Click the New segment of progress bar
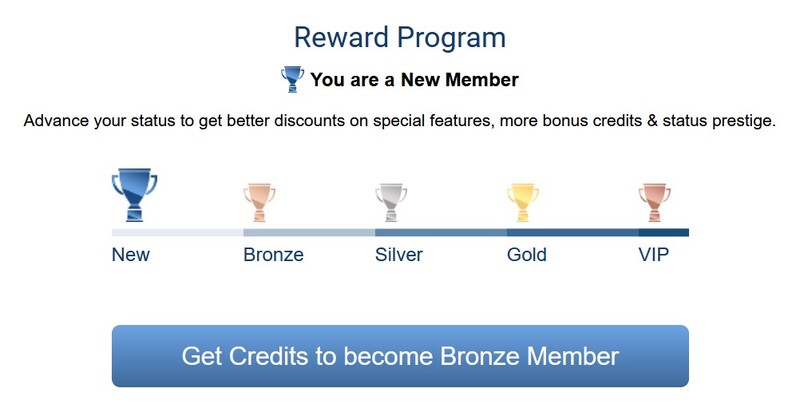The height and width of the screenshot is (416, 800). pos(178,233)
